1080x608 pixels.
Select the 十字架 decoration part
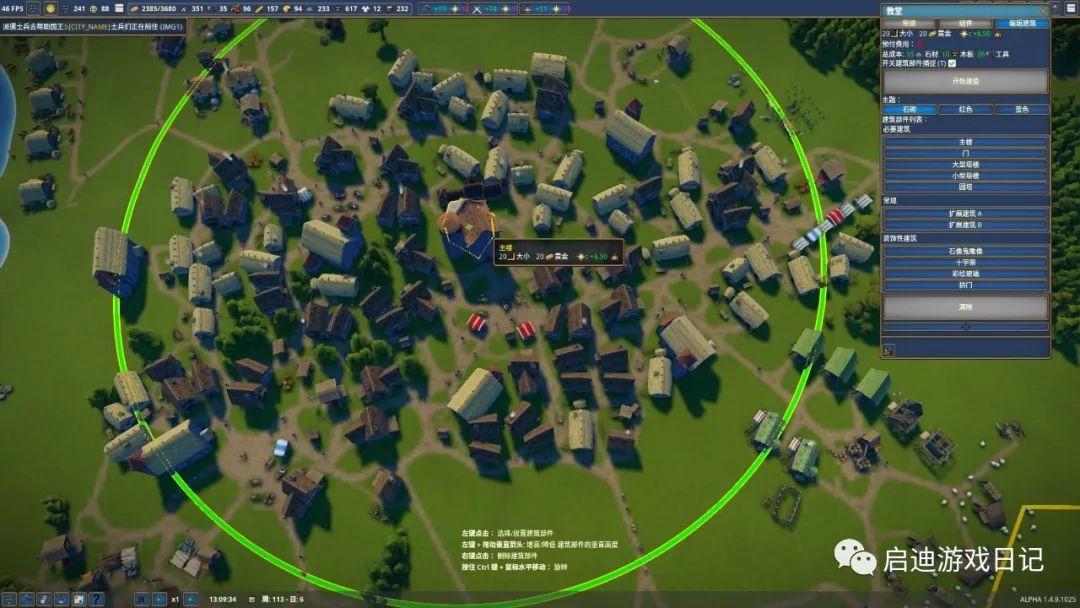coord(966,262)
